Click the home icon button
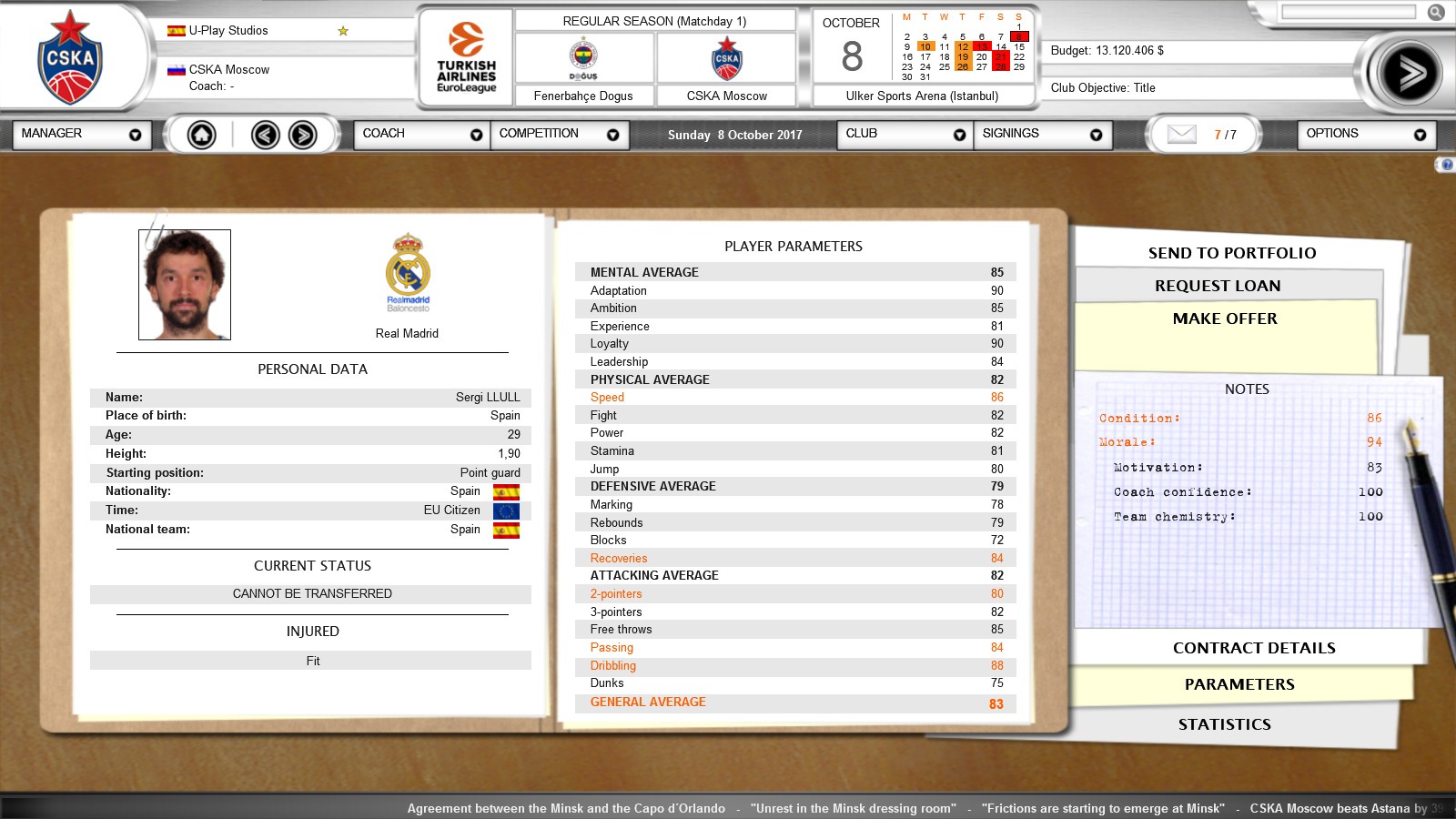Image resolution: width=1456 pixels, height=819 pixels. point(201,135)
